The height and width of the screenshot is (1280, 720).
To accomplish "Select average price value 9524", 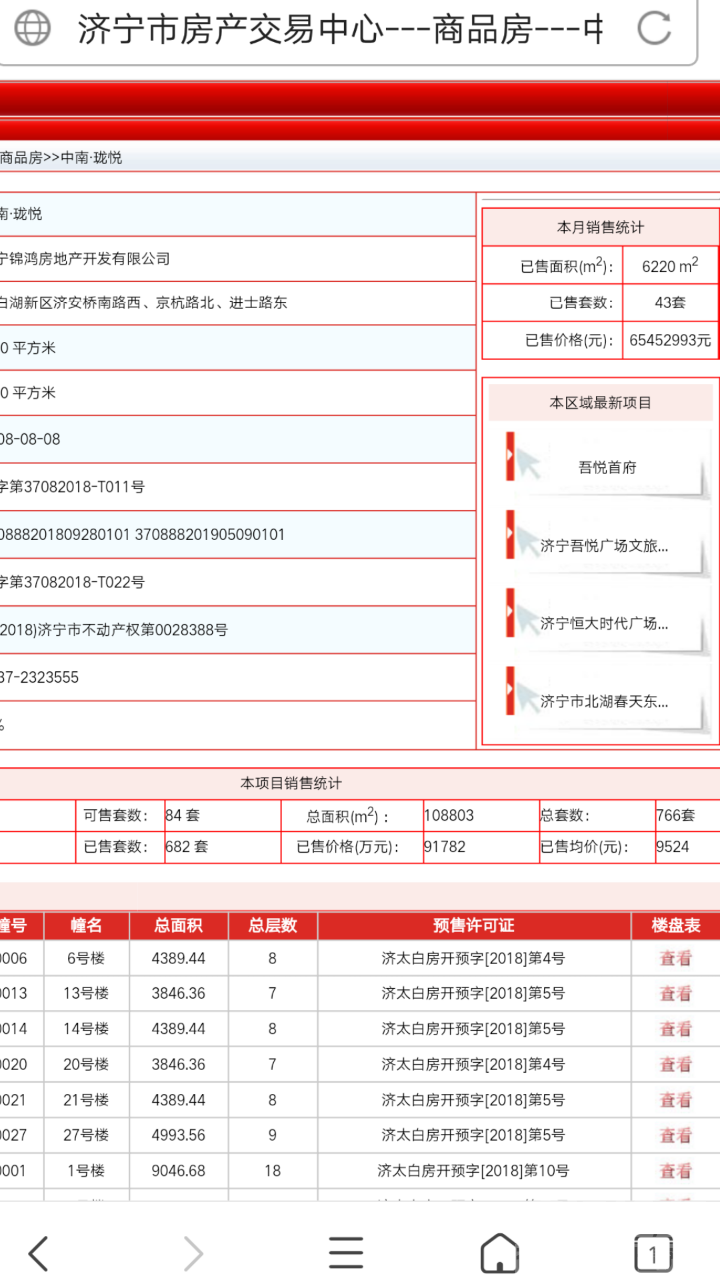I will pyautogui.click(x=672, y=847).
